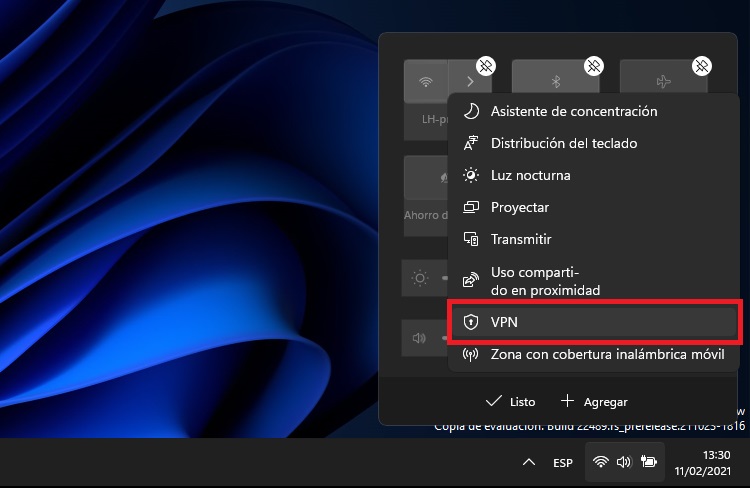Click the nearby sharing icon

pyautogui.click(x=471, y=280)
